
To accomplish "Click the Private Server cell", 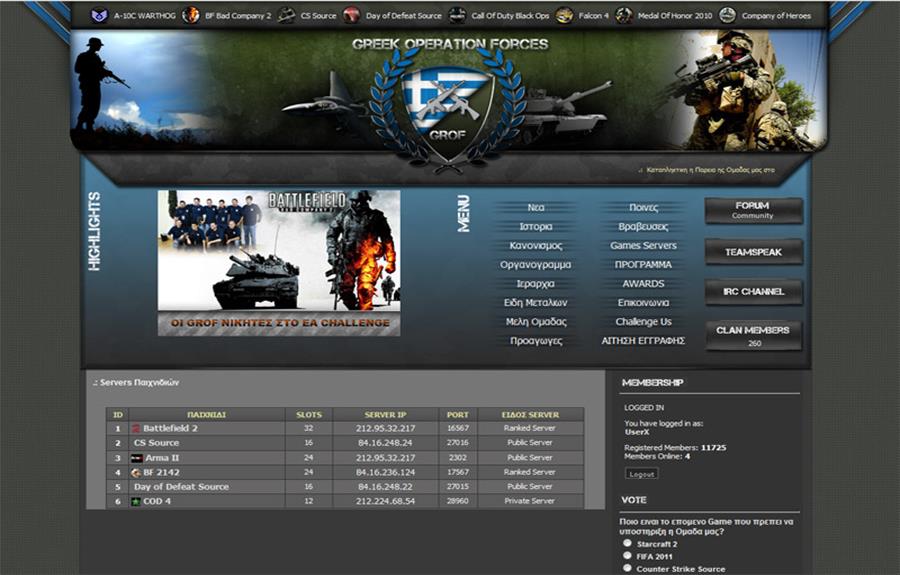I will 529,501.
